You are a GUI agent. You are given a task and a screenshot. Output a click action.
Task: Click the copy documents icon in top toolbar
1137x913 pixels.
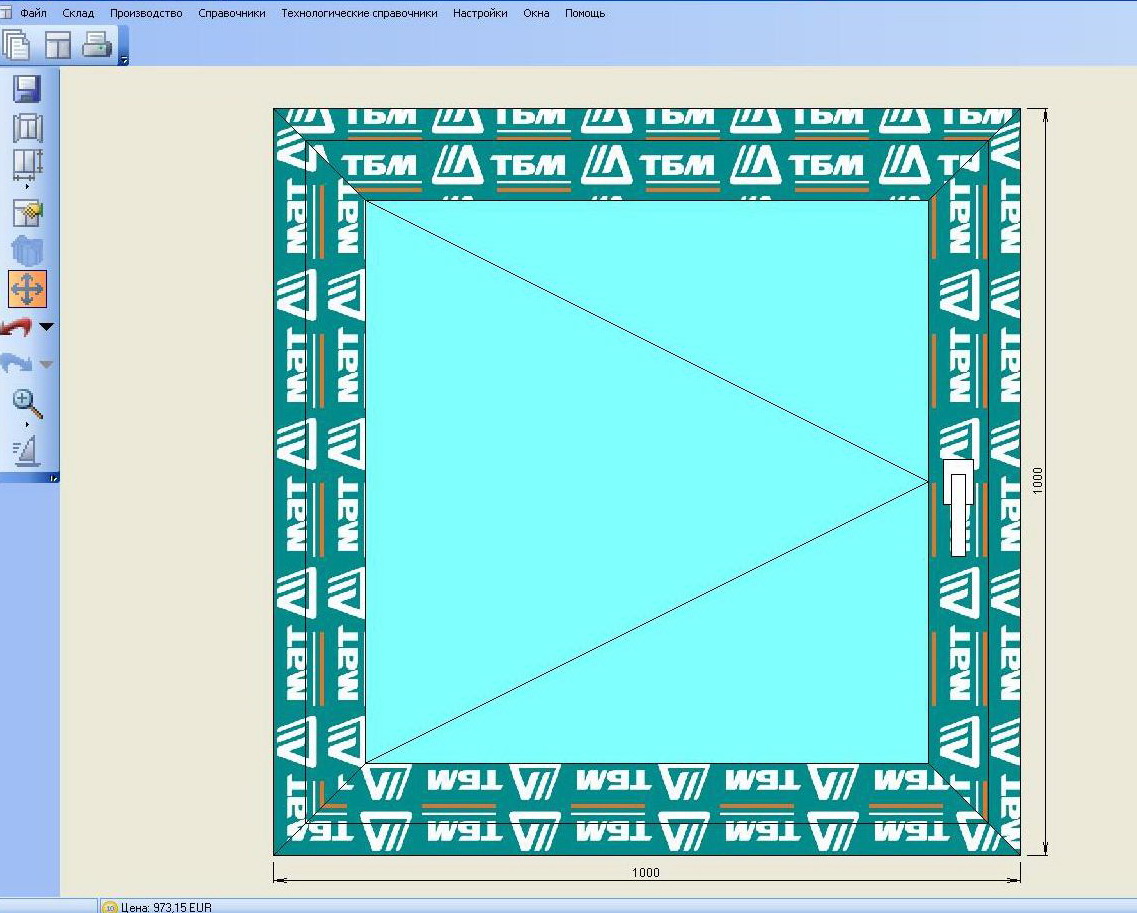16,44
